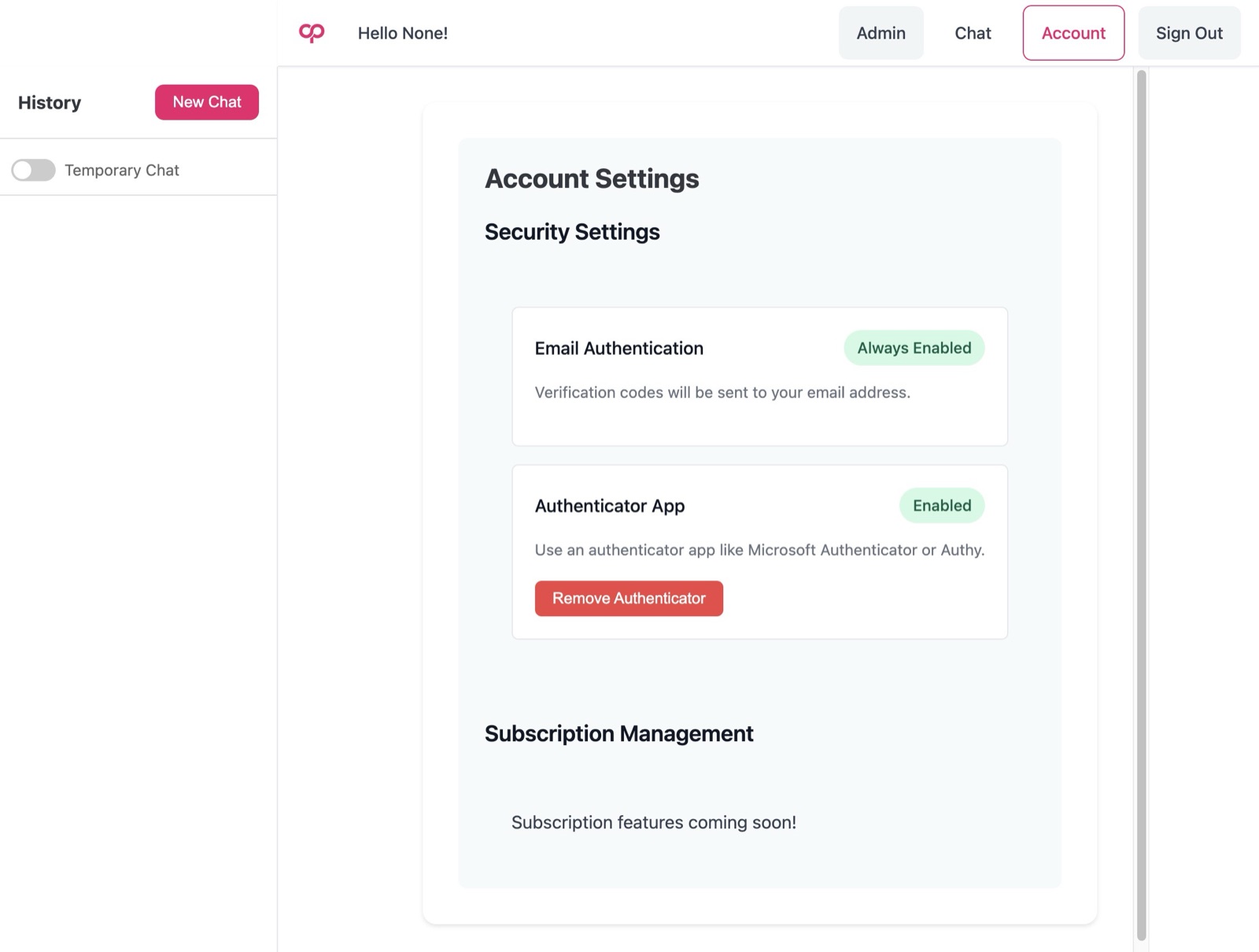Image resolution: width=1259 pixels, height=952 pixels.
Task: Click Subscription features coming soon text
Action: tap(654, 822)
